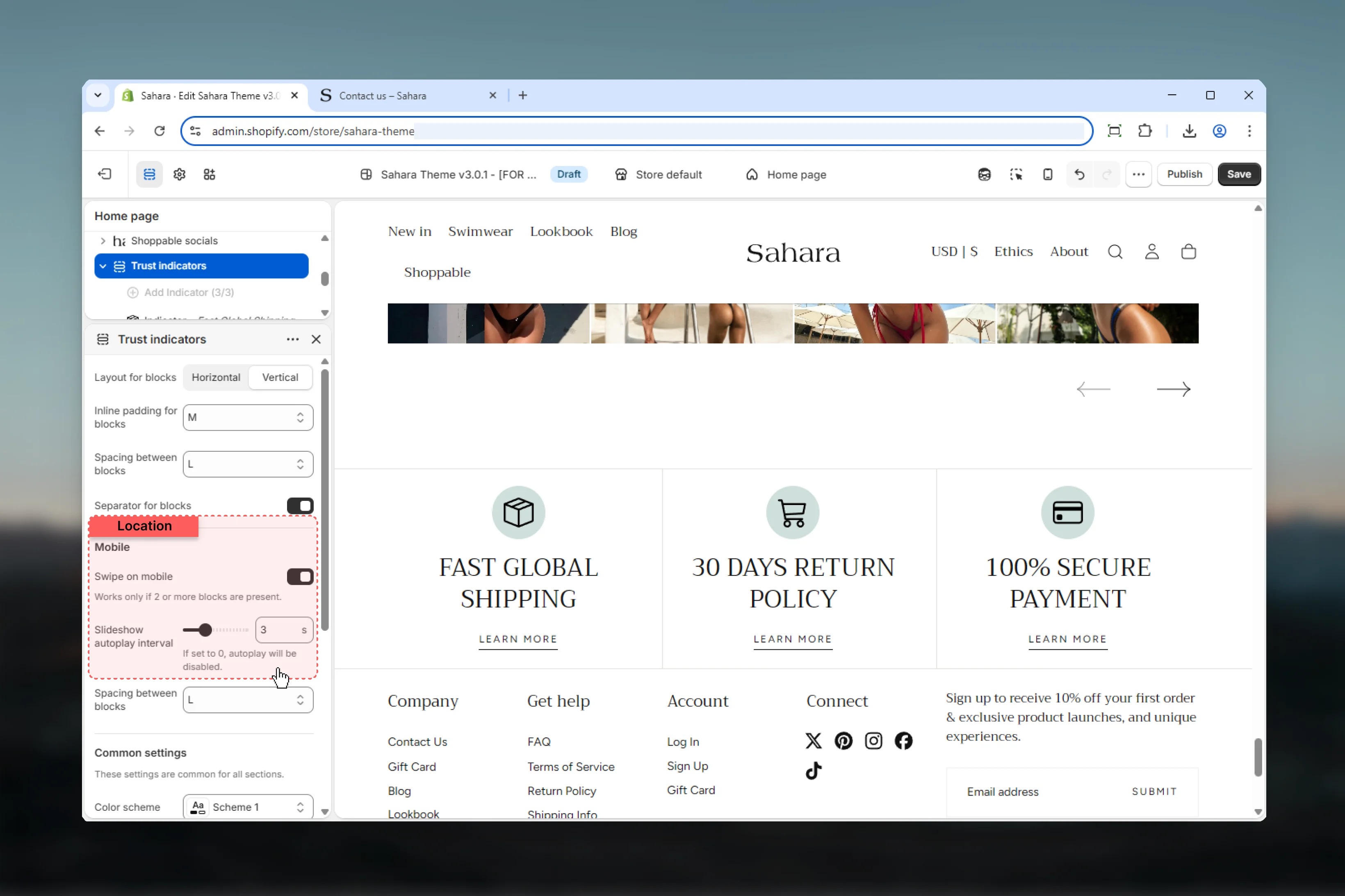
Task: Click the slideshow previous arrow
Action: (x=1093, y=389)
